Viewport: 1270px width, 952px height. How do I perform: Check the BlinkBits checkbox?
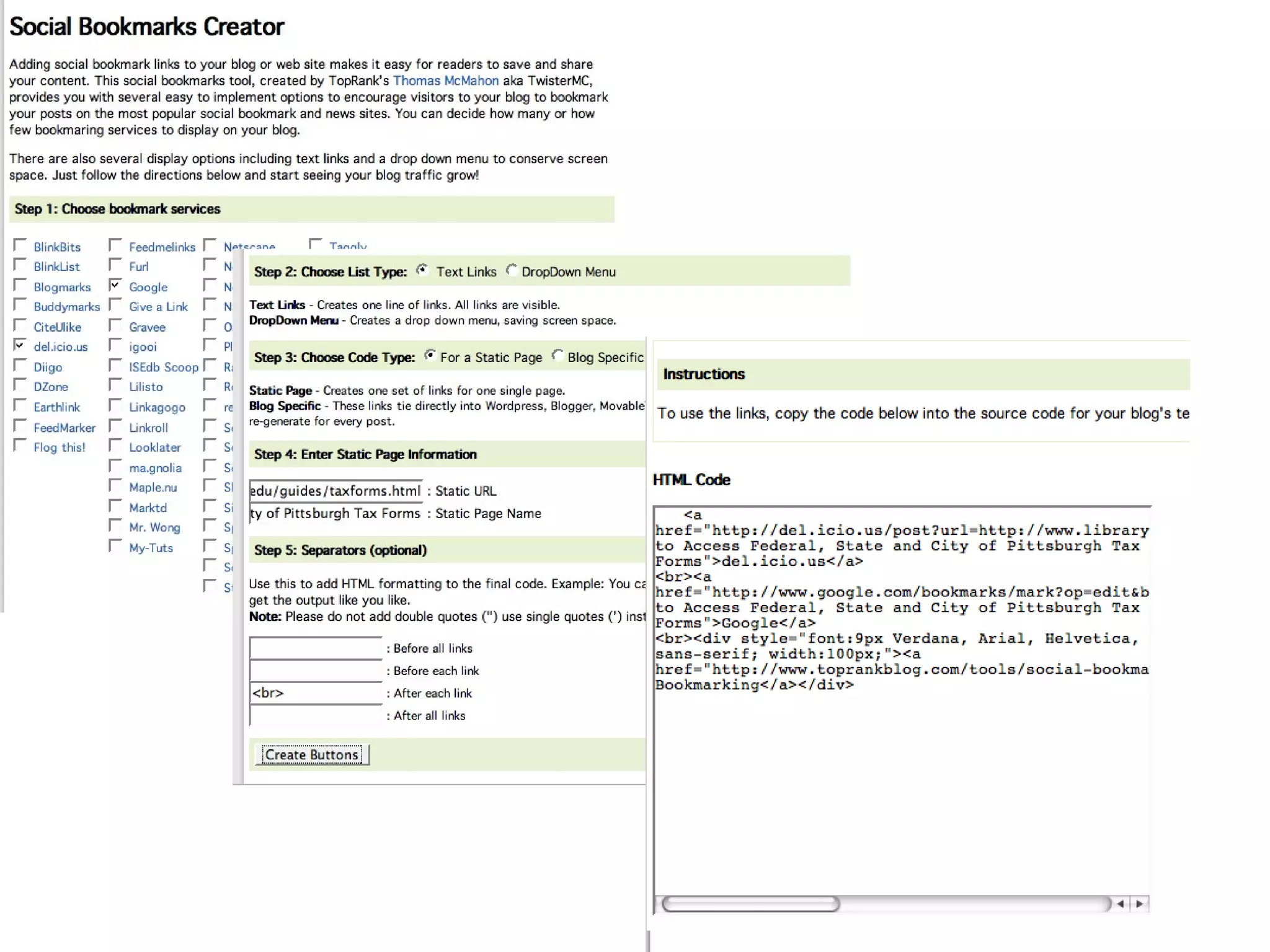20,245
